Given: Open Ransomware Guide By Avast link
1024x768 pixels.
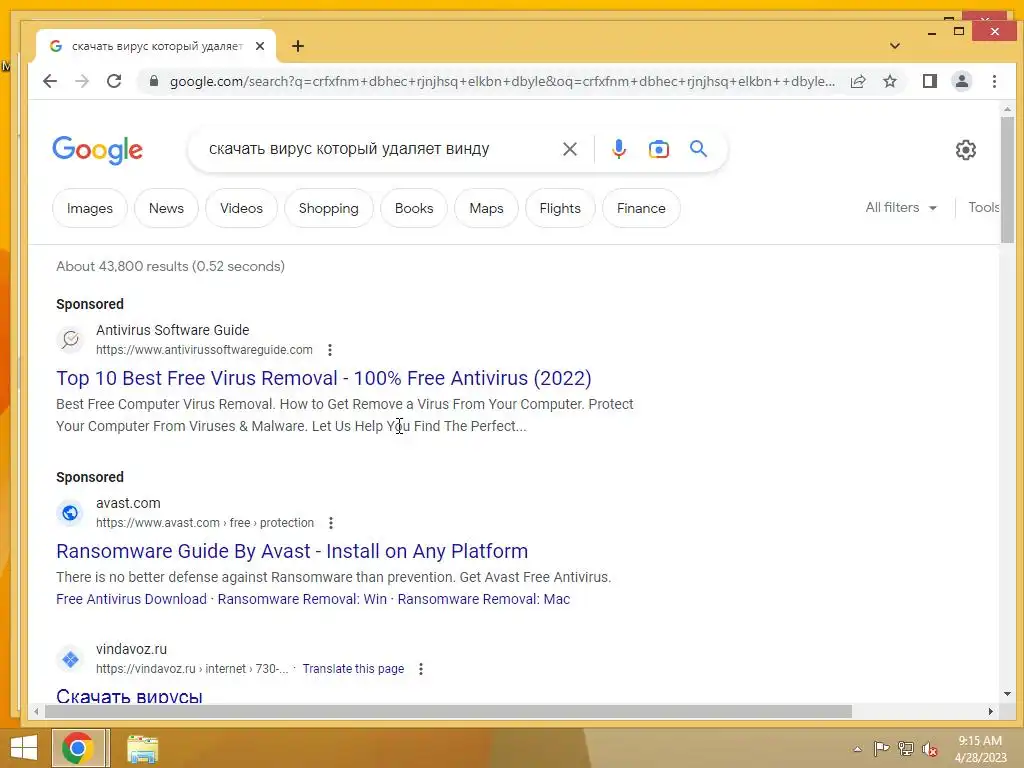Looking at the screenshot, I should click(292, 551).
